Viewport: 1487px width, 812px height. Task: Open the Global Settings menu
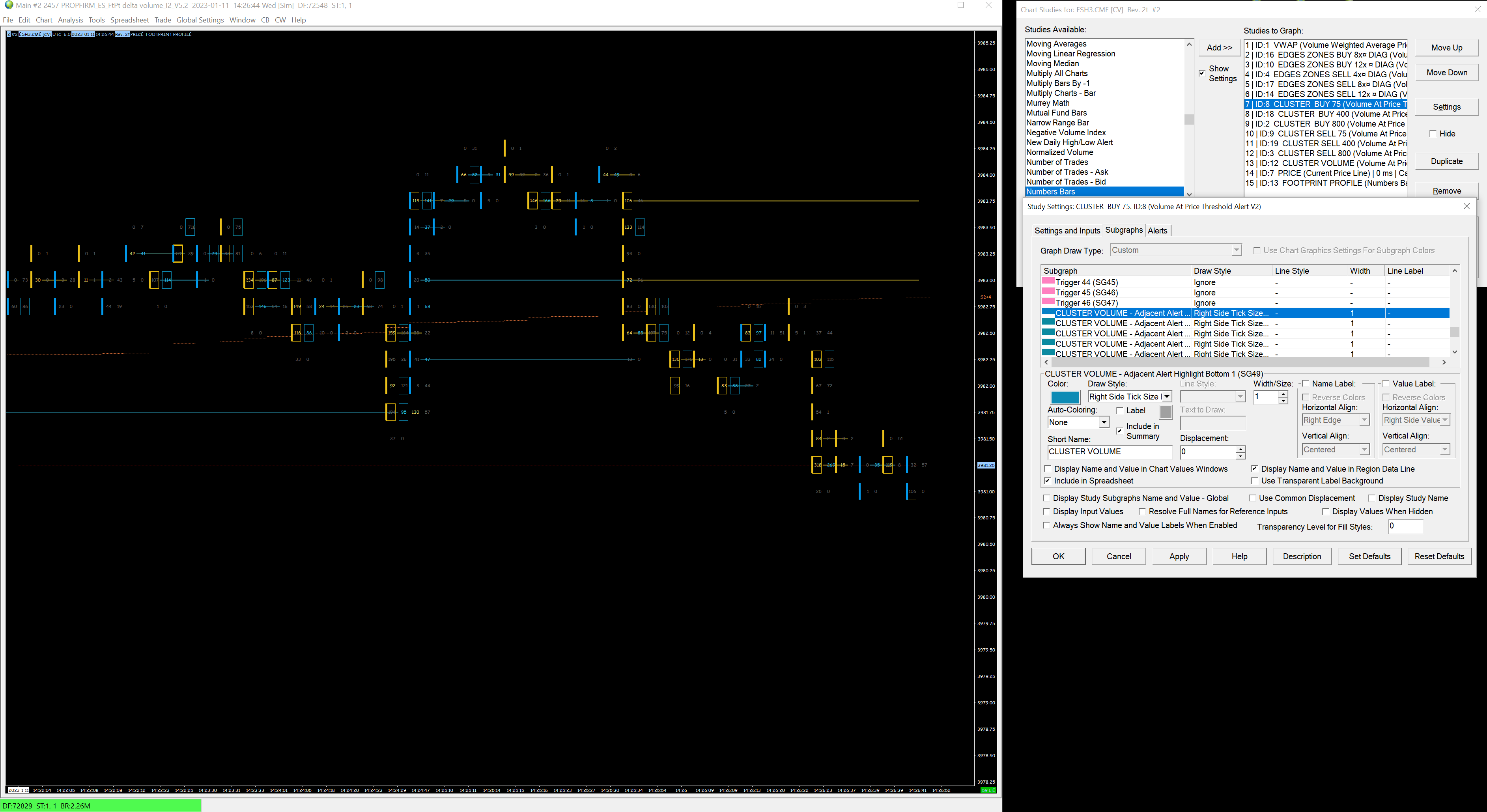pos(200,20)
